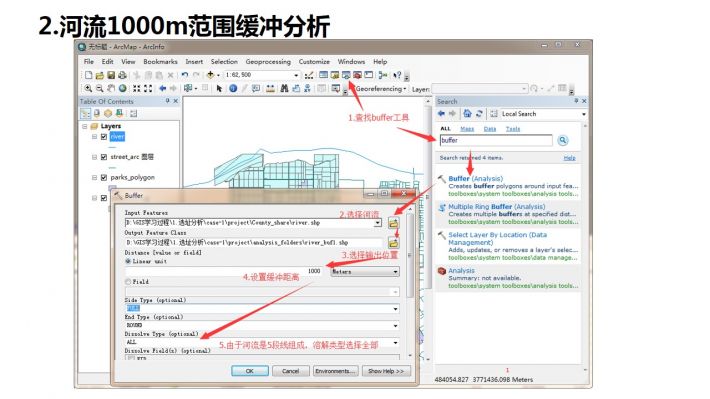Click the magnifier search button beside buffer
Screen dimensions: 710x399
563,140
